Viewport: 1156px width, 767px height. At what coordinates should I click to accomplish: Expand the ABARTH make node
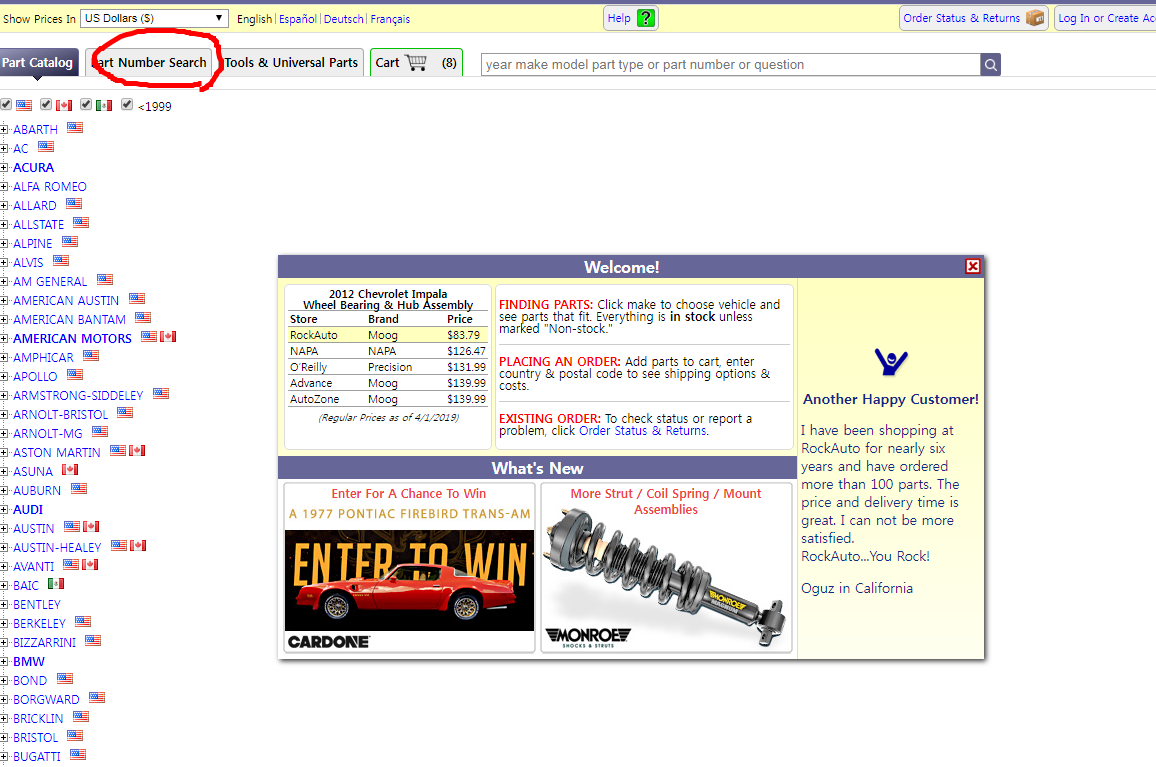pyautogui.click(x=4, y=130)
